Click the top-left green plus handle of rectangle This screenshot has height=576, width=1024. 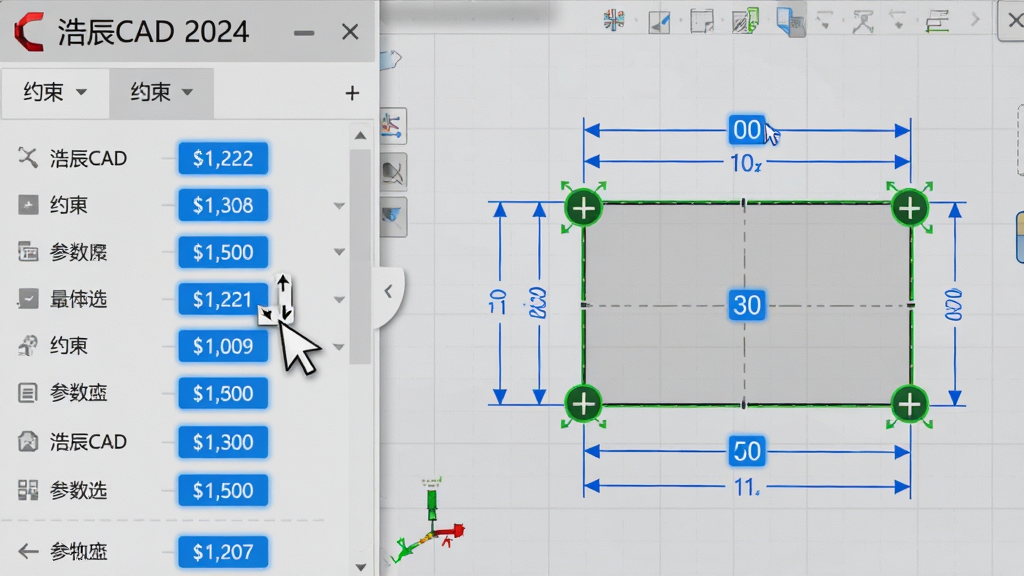pos(583,208)
